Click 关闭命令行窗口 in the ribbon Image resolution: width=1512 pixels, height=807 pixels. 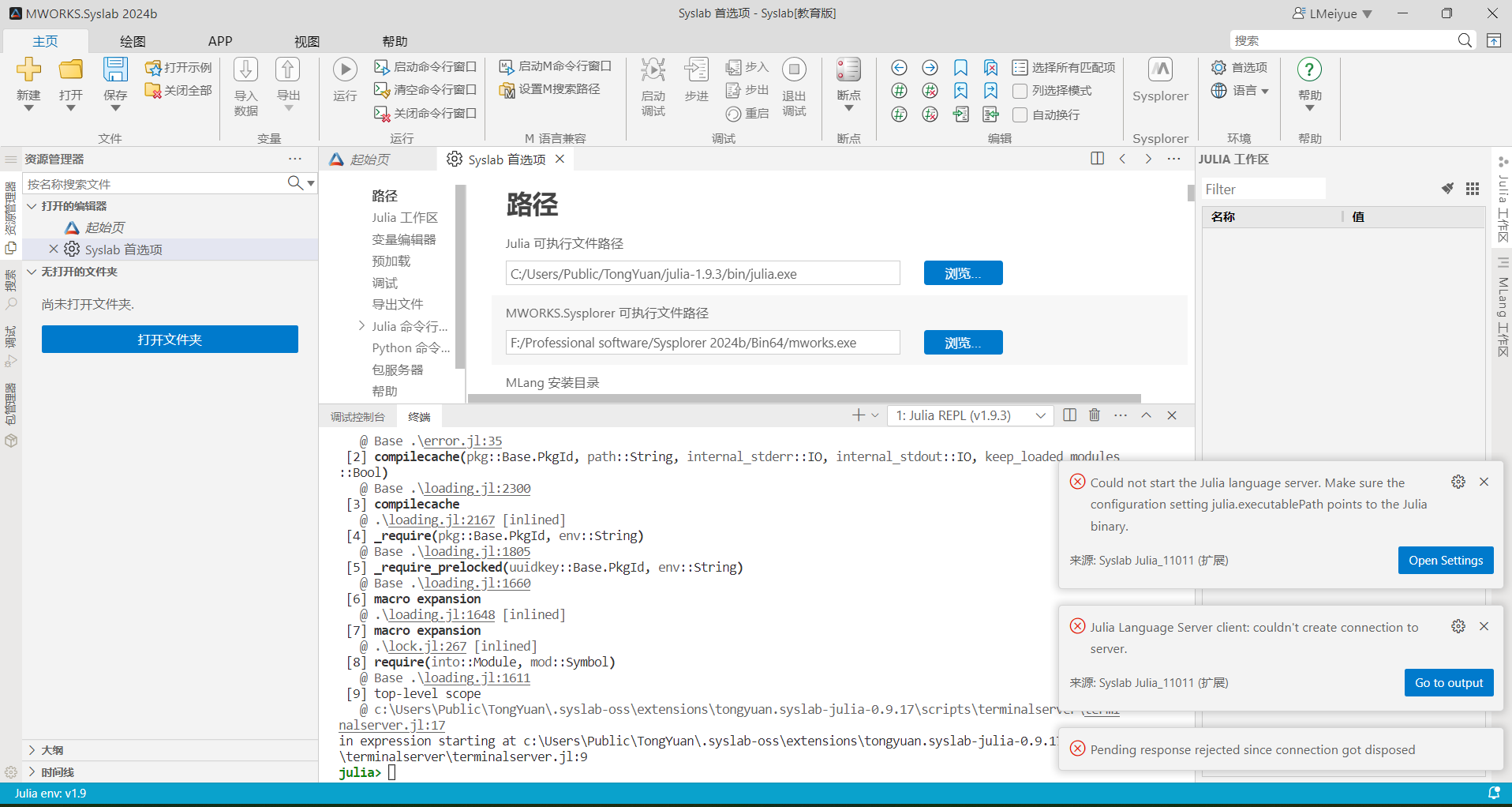pyautogui.click(x=425, y=114)
